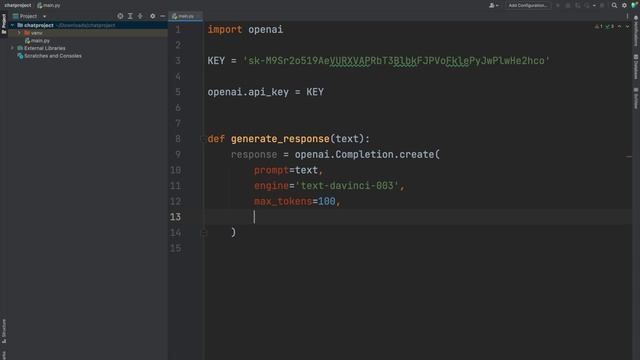Click 'response' variable on line 9
This screenshot has width=640, height=360.
coord(254,155)
